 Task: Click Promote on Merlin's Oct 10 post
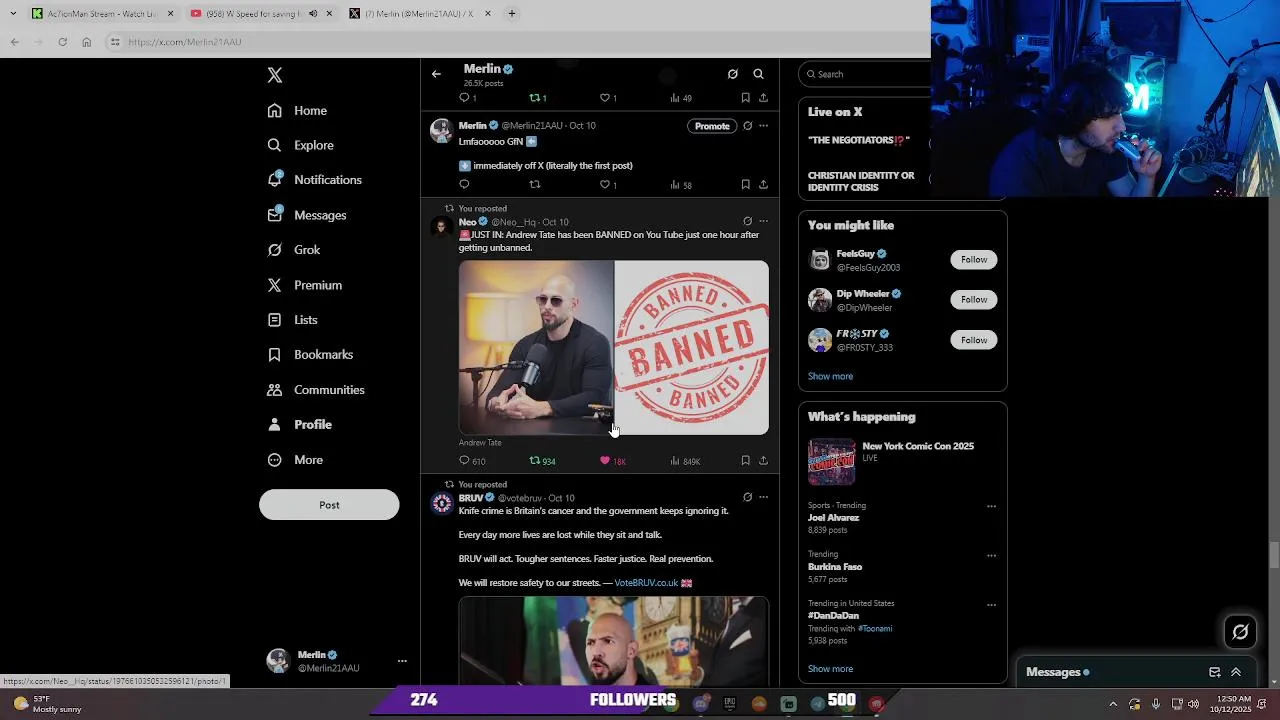712,126
